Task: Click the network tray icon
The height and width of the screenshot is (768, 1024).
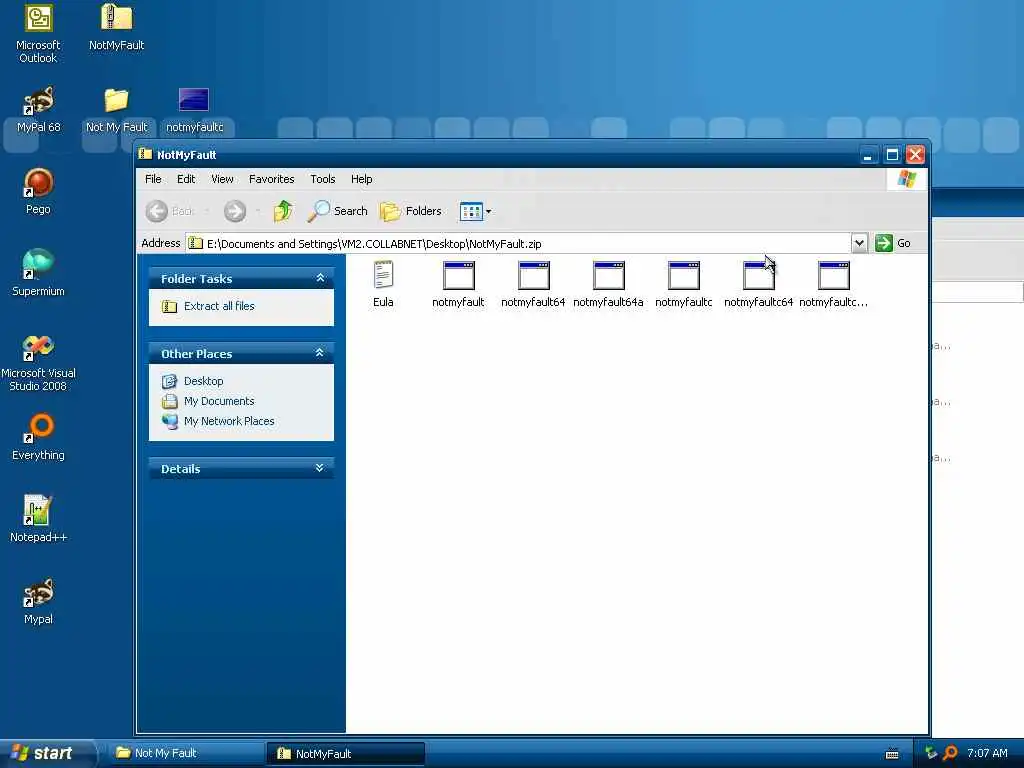Action: (x=931, y=753)
